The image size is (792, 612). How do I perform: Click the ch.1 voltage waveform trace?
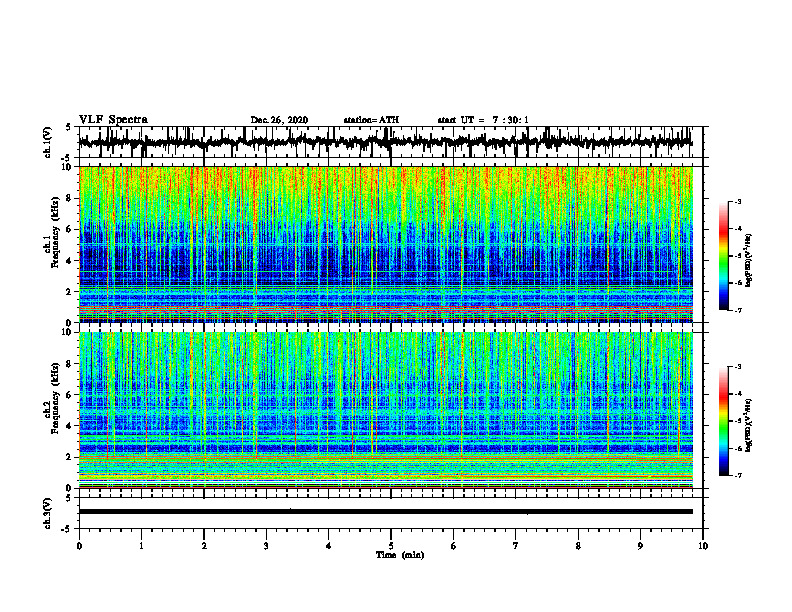[x=385, y=142]
